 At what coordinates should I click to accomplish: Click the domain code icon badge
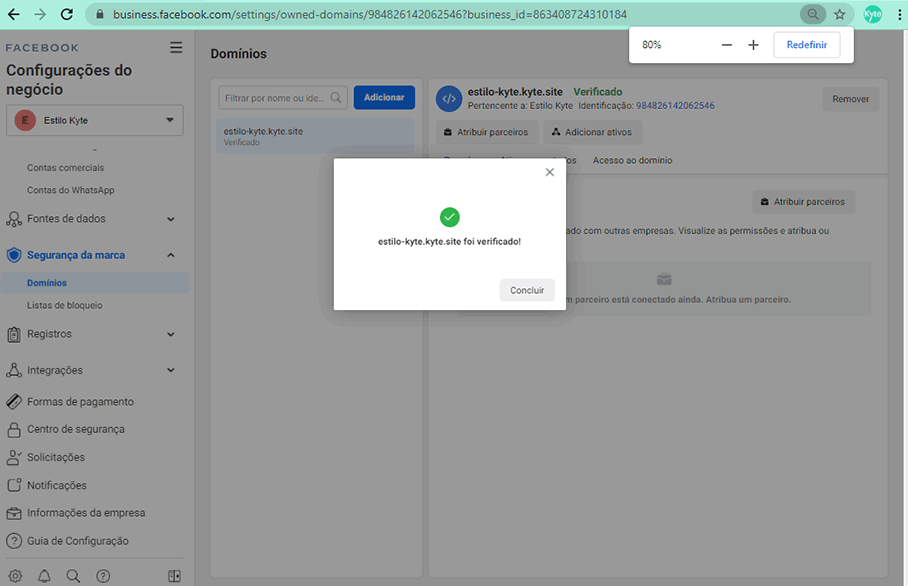[x=449, y=98]
